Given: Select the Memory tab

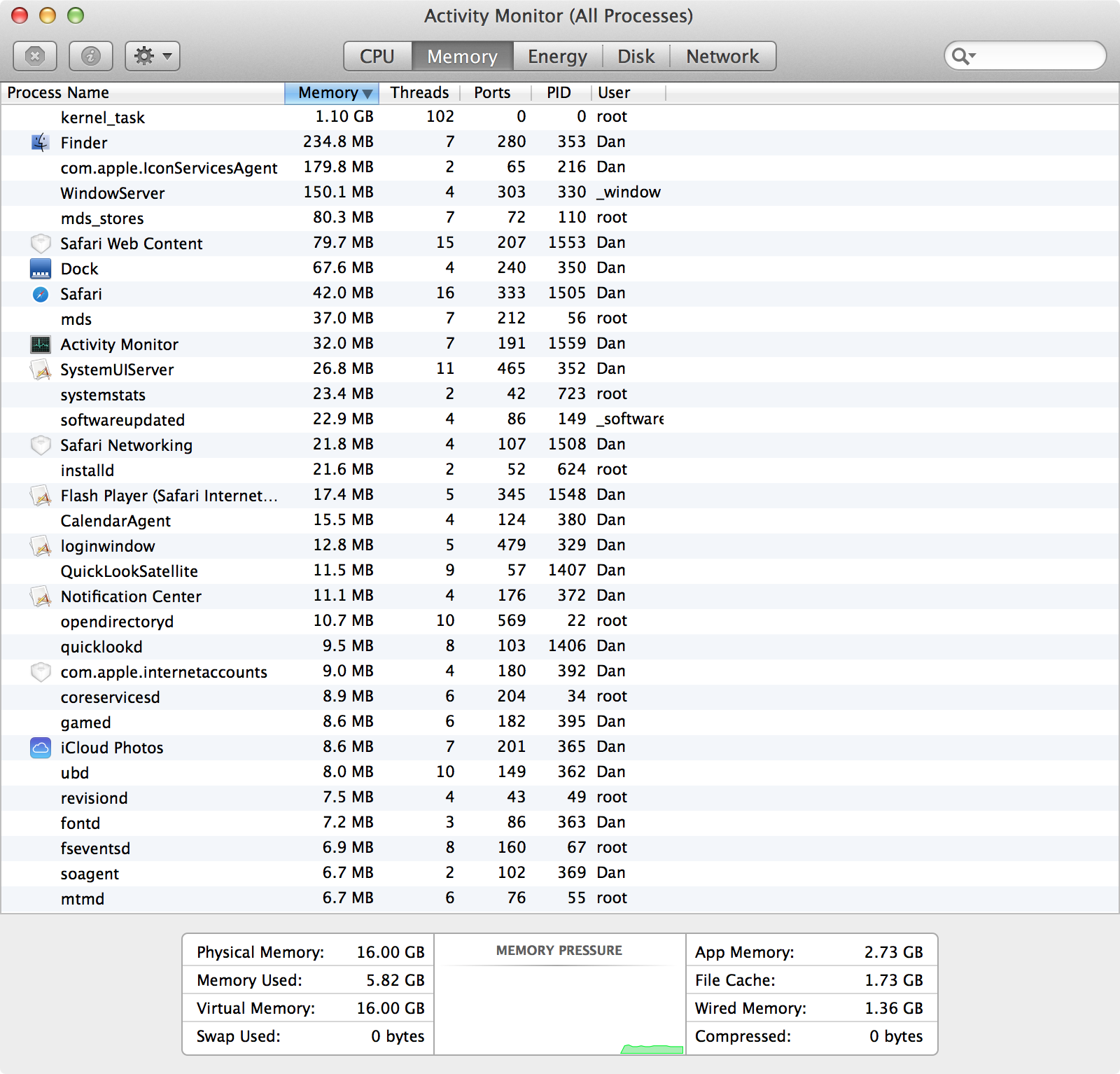Looking at the screenshot, I should click(x=462, y=56).
